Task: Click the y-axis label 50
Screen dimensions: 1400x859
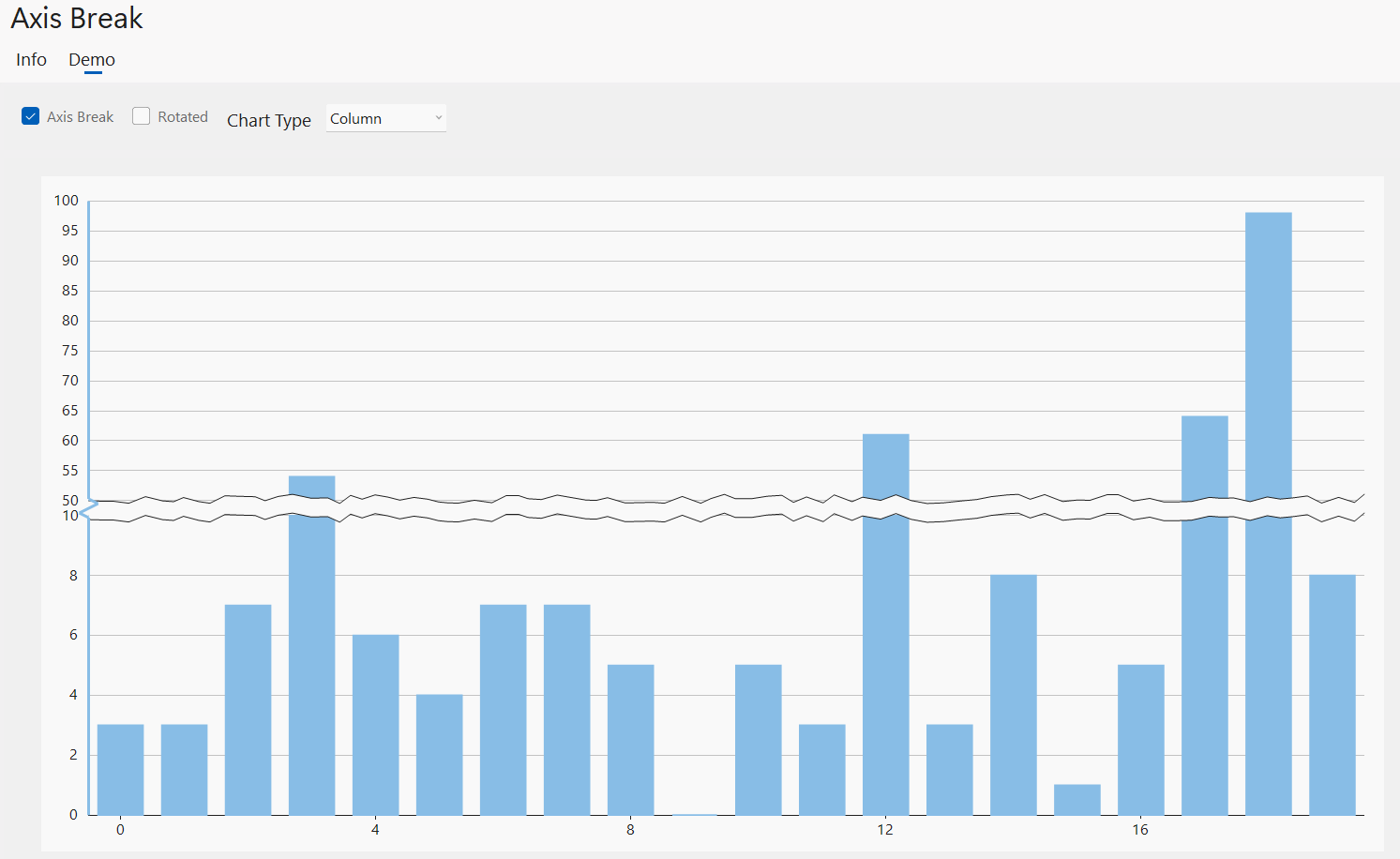Action: (x=70, y=501)
